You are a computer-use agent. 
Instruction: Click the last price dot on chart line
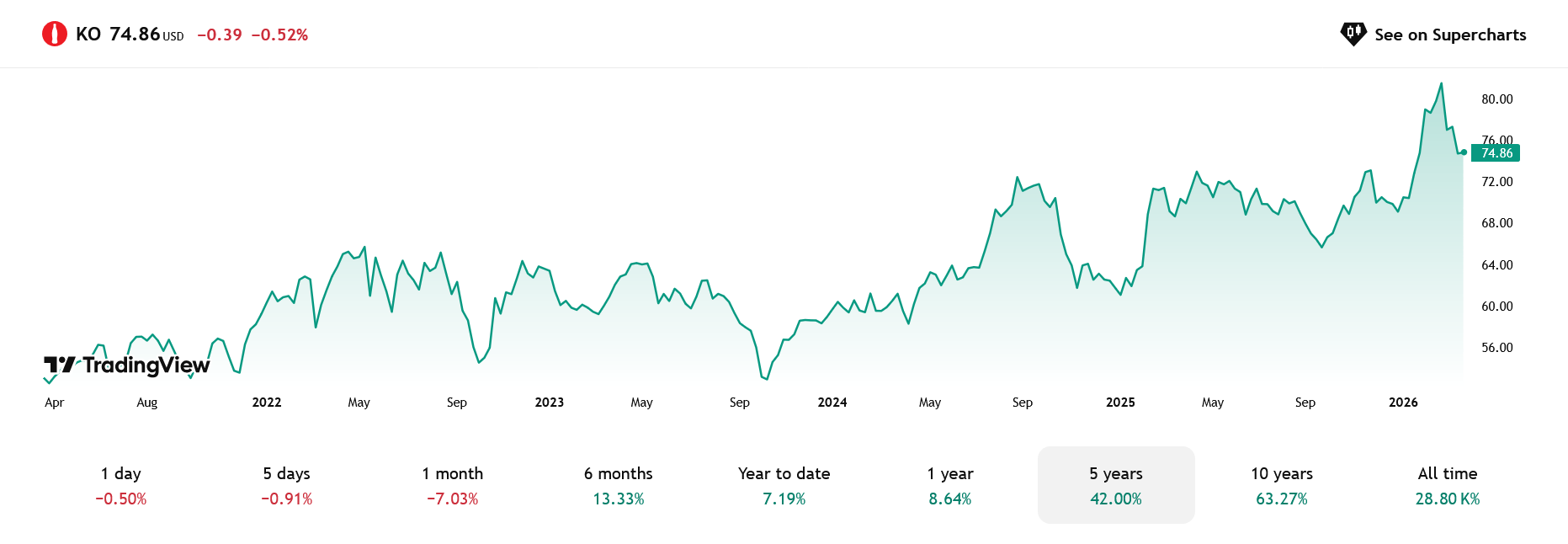(1464, 152)
